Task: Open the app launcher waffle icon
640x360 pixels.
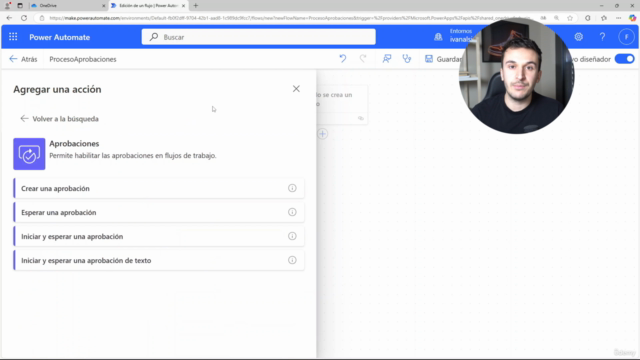Action: pyautogui.click(x=13, y=37)
